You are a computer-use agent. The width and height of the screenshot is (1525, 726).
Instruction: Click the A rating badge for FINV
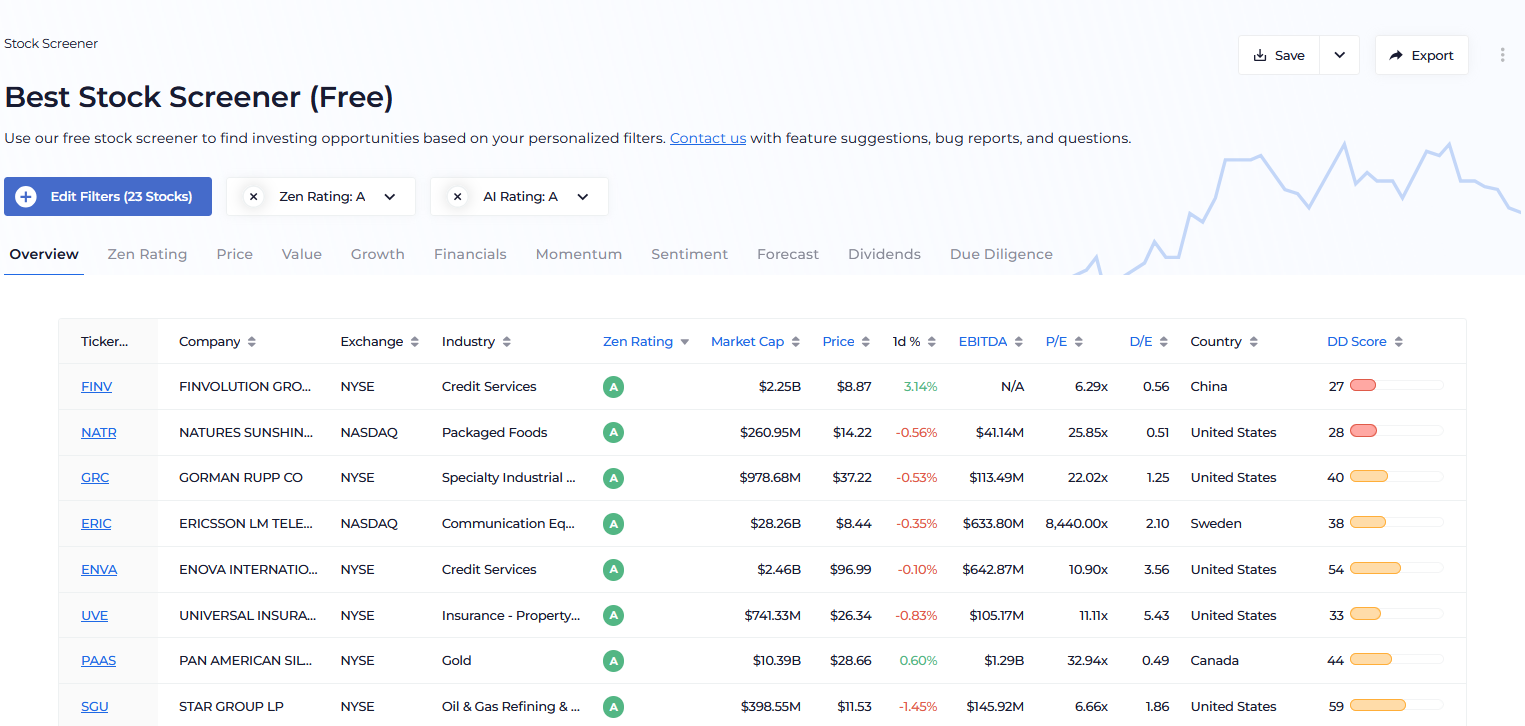(614, 387)
